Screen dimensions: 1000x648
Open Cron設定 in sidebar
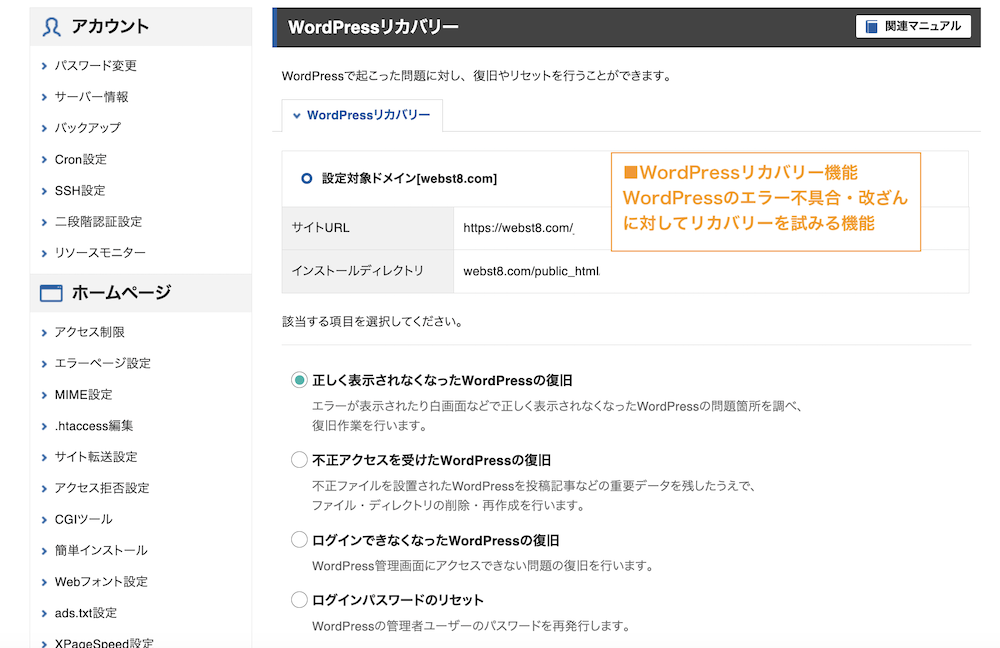click(81, 159)
